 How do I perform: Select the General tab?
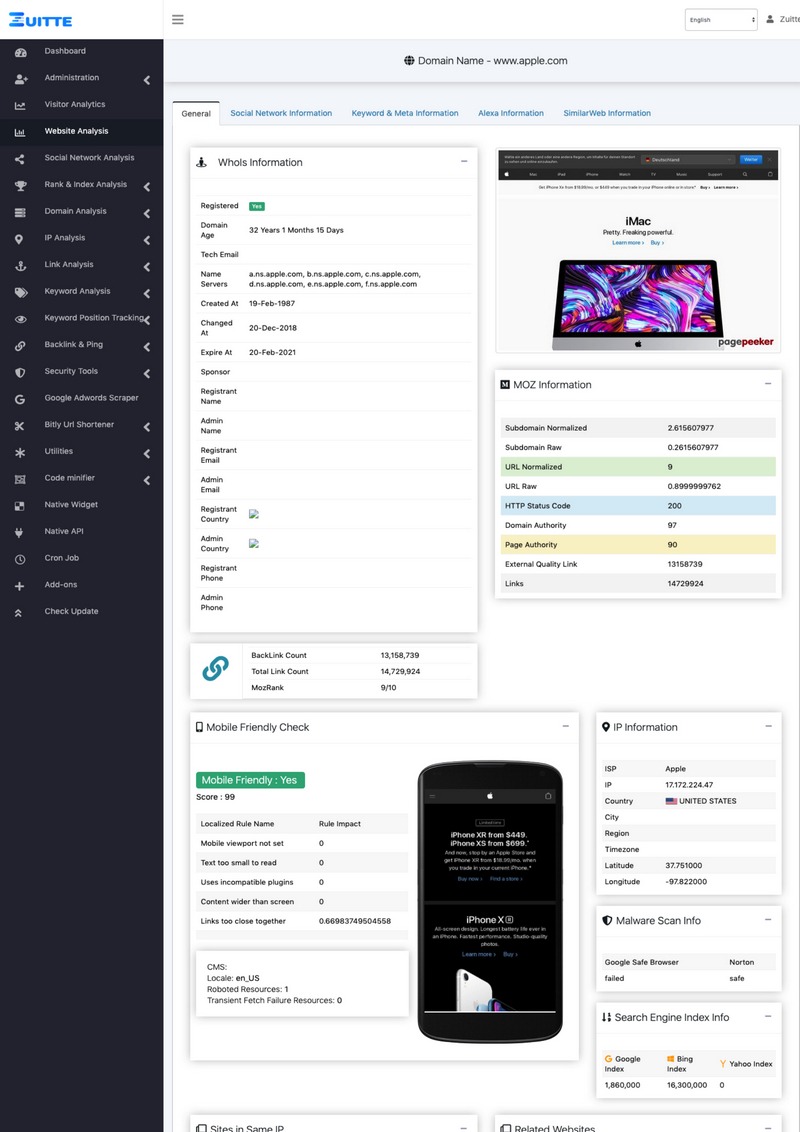point(196,113)
